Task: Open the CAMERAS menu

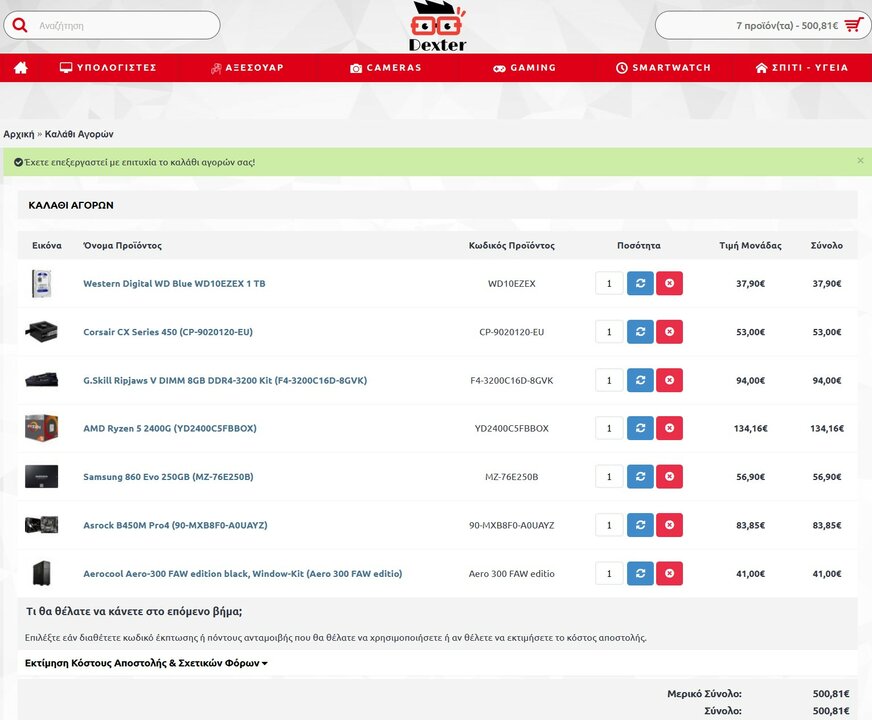Action: (385, 68)
